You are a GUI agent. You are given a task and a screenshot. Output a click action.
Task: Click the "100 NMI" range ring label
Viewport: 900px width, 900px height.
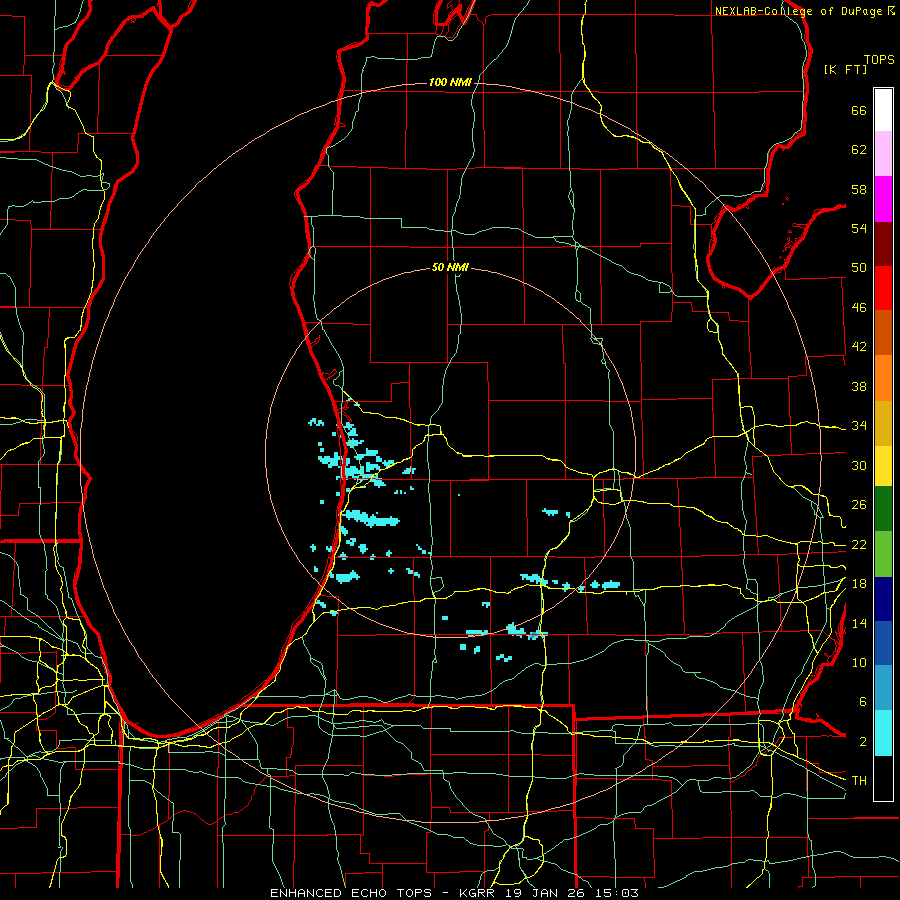click(450, 83)
